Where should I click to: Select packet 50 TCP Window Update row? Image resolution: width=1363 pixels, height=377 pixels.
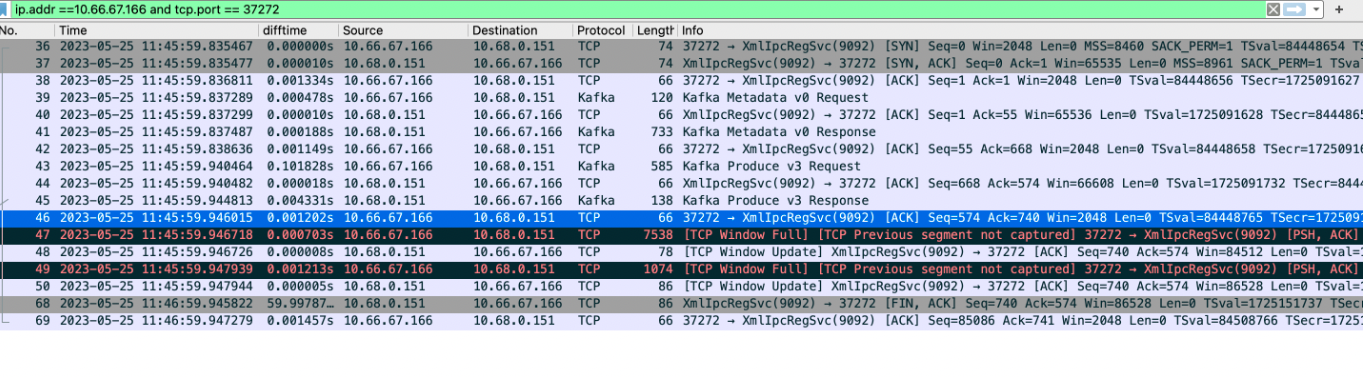point(681,285)
